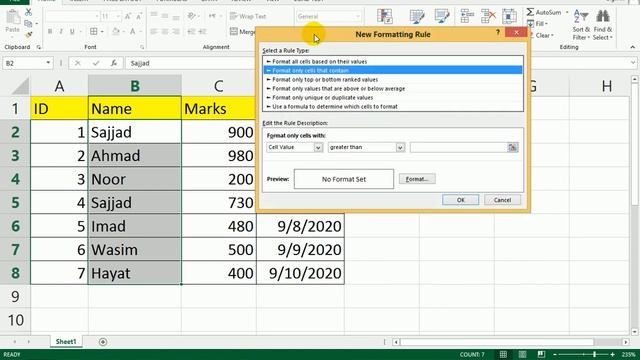Click the Orientation text angle icon
Screen dimensions: 640x360
pos(191,16)
